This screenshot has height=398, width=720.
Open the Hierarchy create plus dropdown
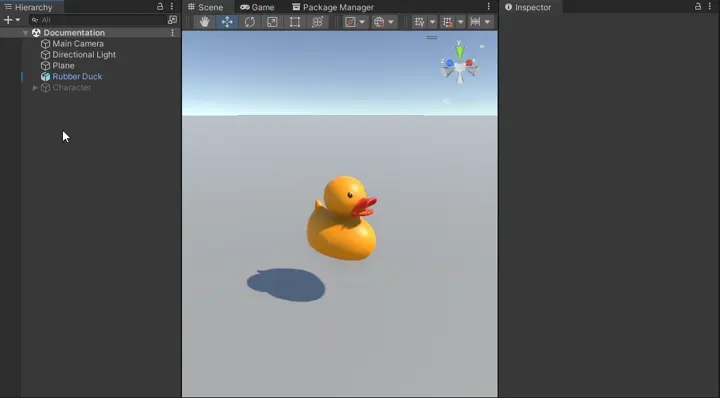(x=11, y=20)
